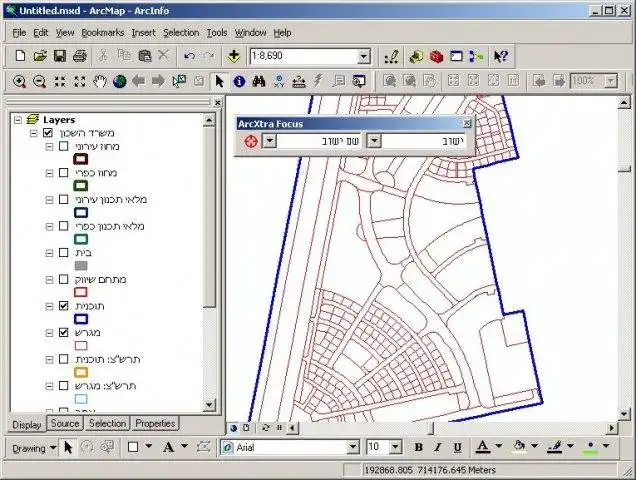636x480 pixels.
Task: Enable the מחוז עירוני layer checkbox
Action: pyautogui.click(x=64, y=146)
